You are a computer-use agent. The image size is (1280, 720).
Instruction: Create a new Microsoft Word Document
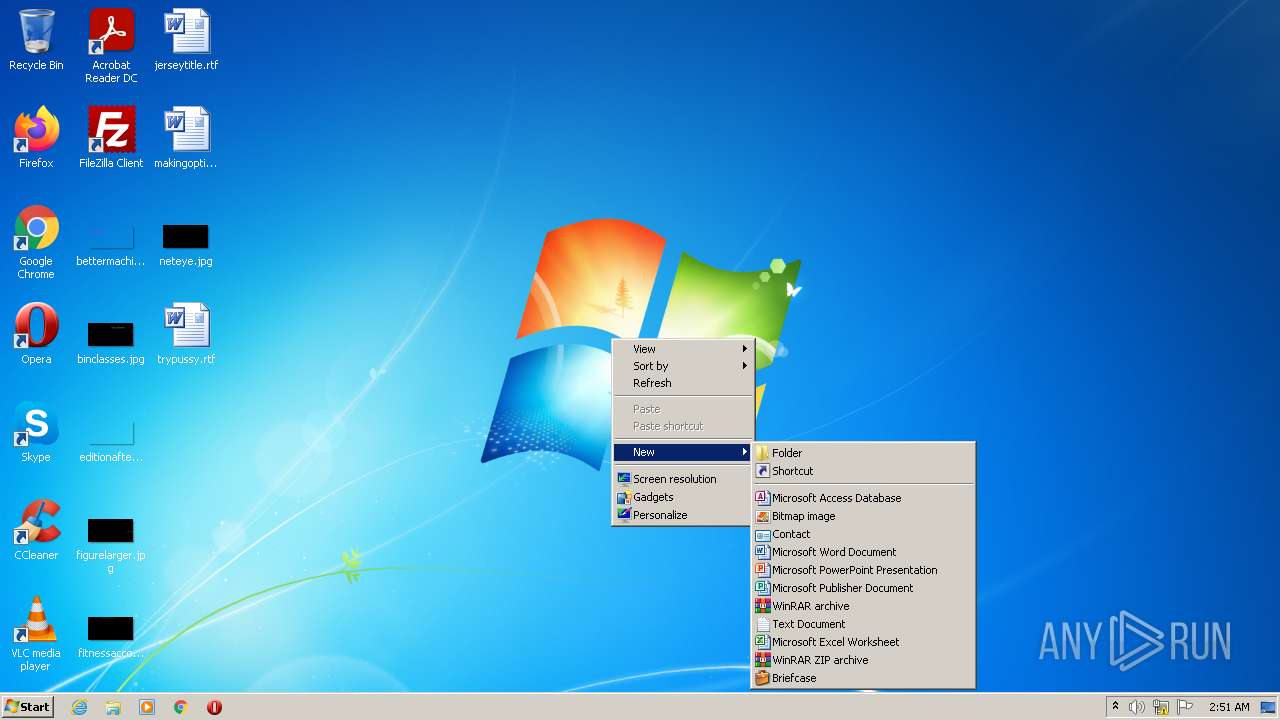[863, 552]
